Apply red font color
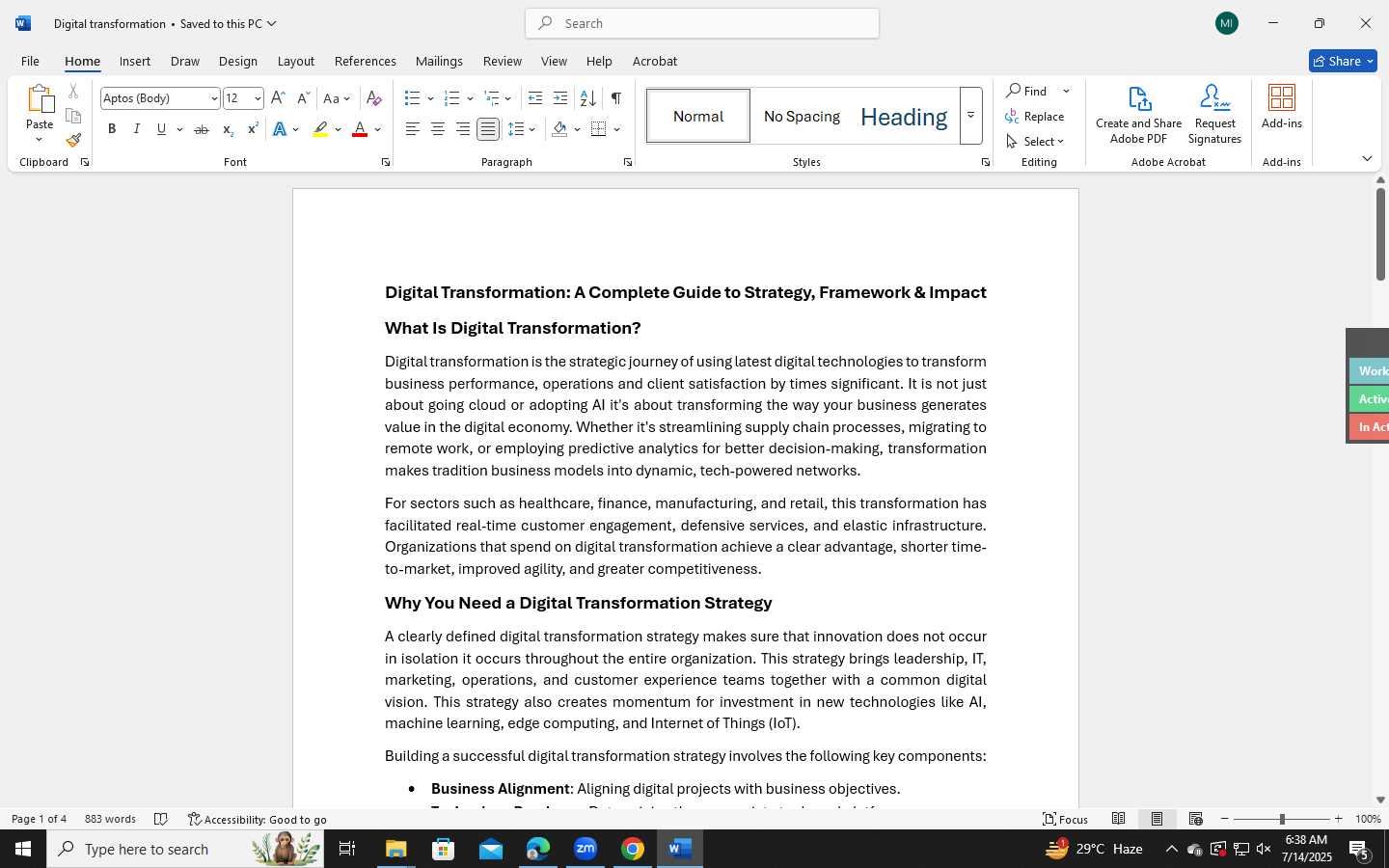The image size is (1389, 868). 360,129
